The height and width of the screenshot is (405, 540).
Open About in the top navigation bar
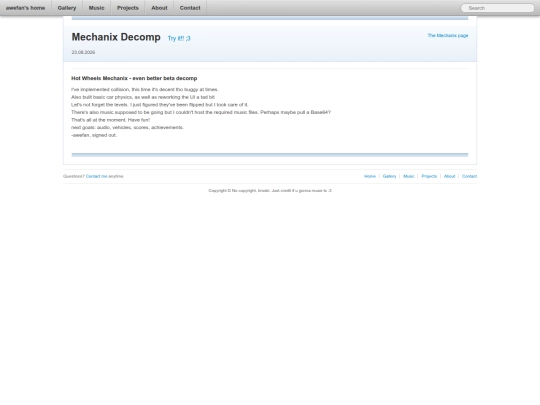pos(159,8)
